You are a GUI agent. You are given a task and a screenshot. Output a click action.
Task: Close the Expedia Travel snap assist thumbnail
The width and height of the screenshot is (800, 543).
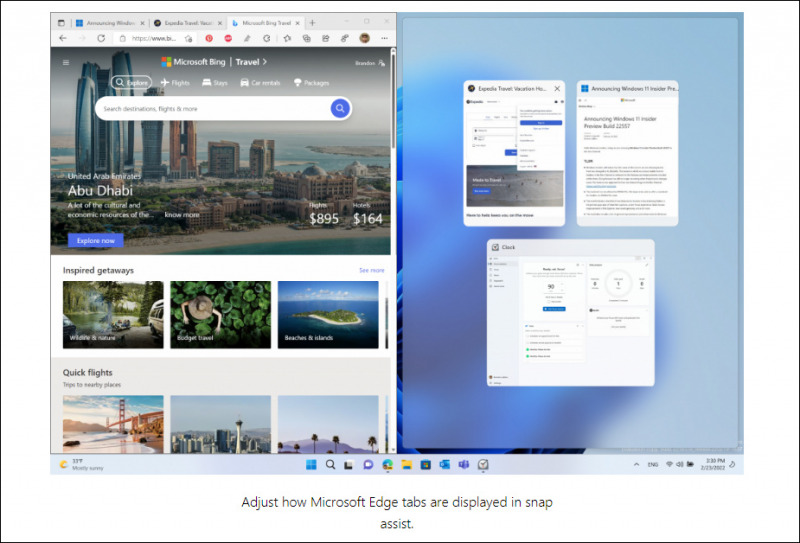pyautogui.click(x=557, y=88)
